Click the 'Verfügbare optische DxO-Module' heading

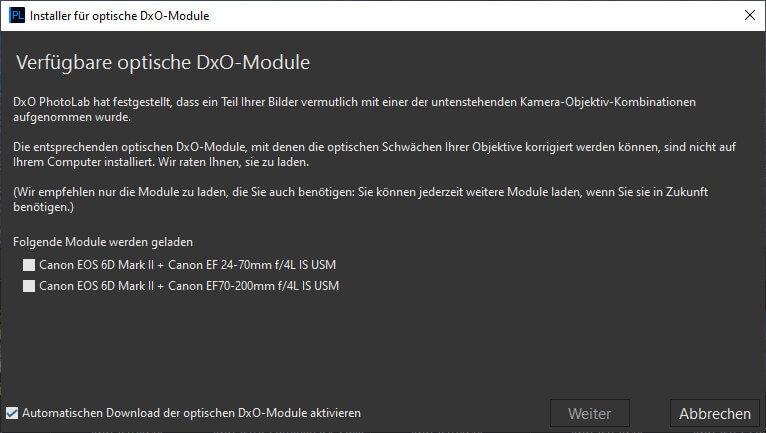(x=163, y=63)
